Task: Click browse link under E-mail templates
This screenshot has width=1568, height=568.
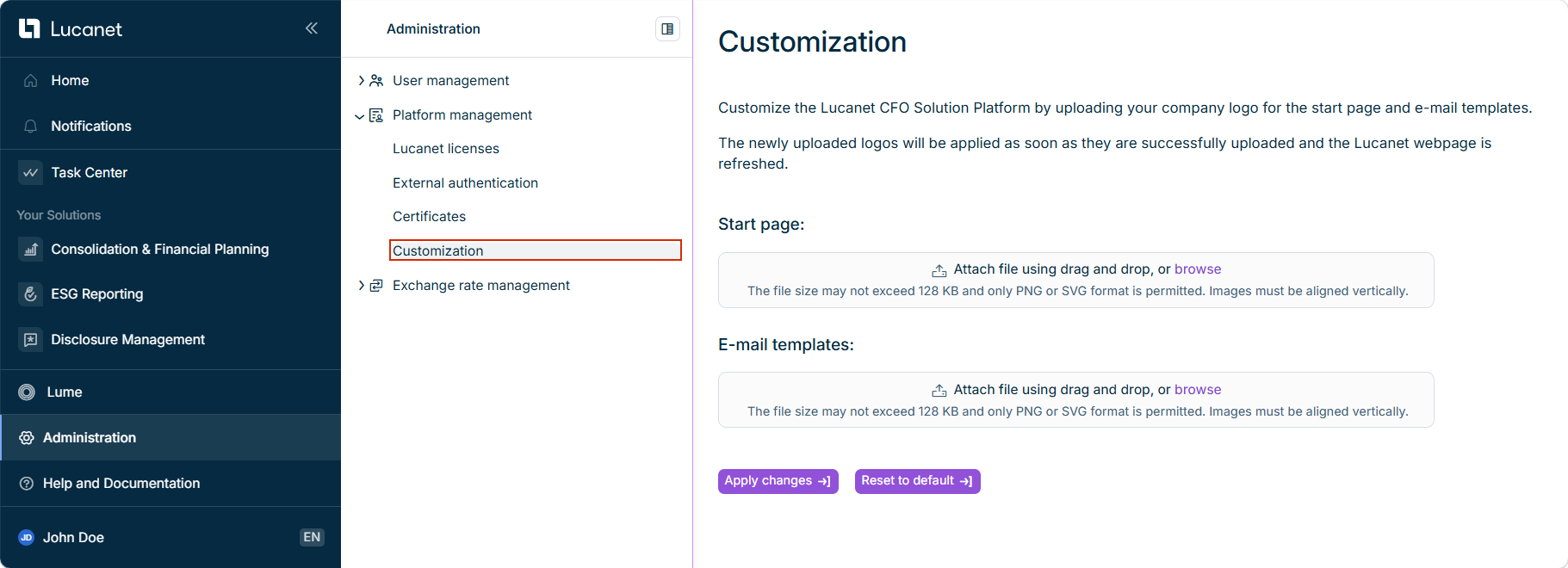Action: click(x=1198, y=390)
